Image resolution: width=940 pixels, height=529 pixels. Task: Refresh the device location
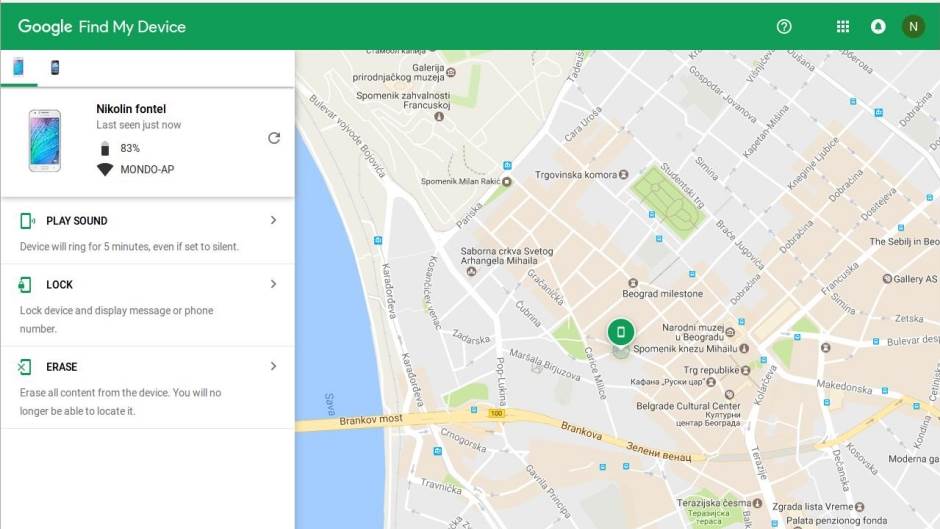pos(274,138)
